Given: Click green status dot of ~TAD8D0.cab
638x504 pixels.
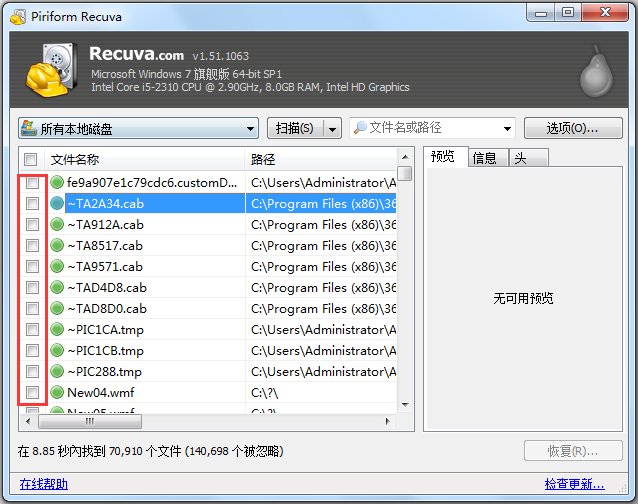Looking at the screenshot, I should pyautogui.click(x=57, y=308).
